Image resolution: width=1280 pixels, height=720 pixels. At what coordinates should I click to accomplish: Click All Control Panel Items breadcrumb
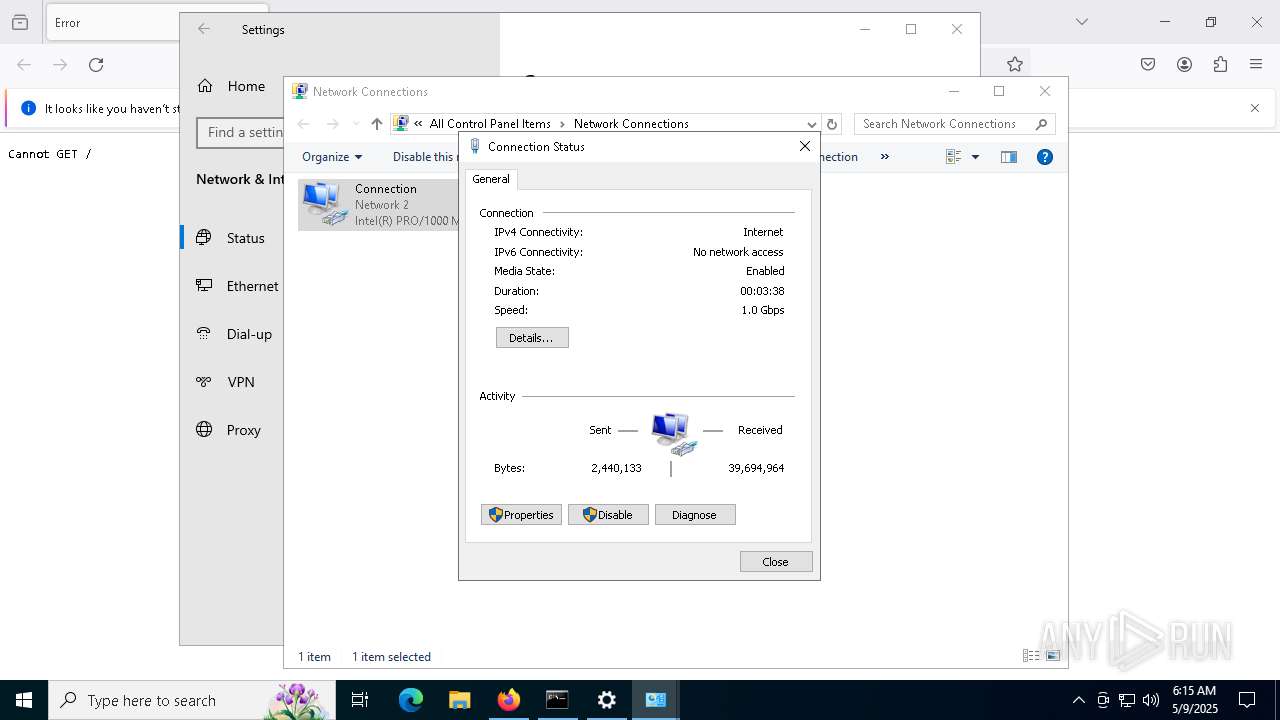490,124
